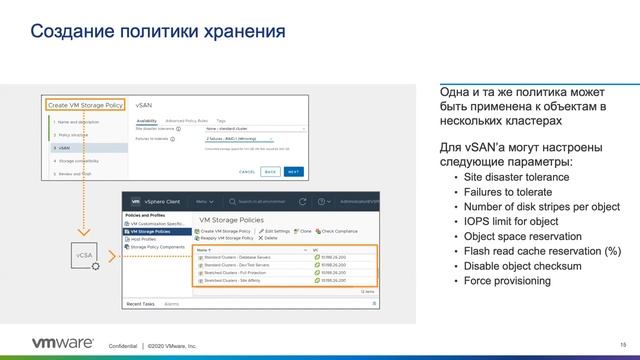Click policy icon beside Full Protection row

[200, 273]
